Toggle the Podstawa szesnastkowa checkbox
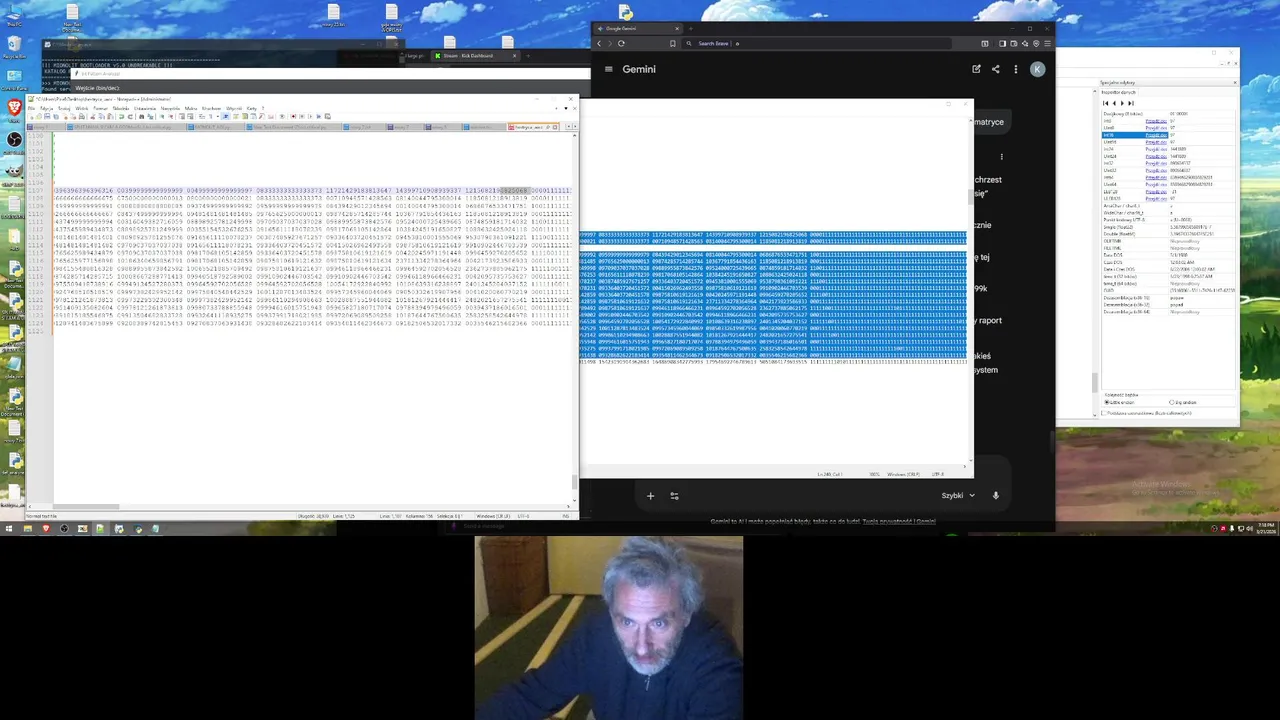Viewport: 1280px width, 720px height. pyautogui.click(x=1105, y=412)
